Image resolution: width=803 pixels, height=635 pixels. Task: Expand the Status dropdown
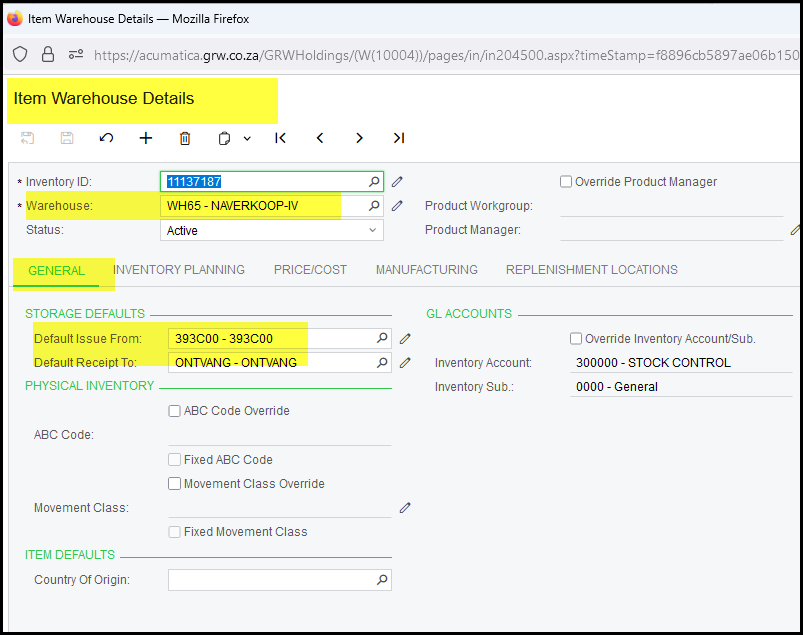point(374,230)
